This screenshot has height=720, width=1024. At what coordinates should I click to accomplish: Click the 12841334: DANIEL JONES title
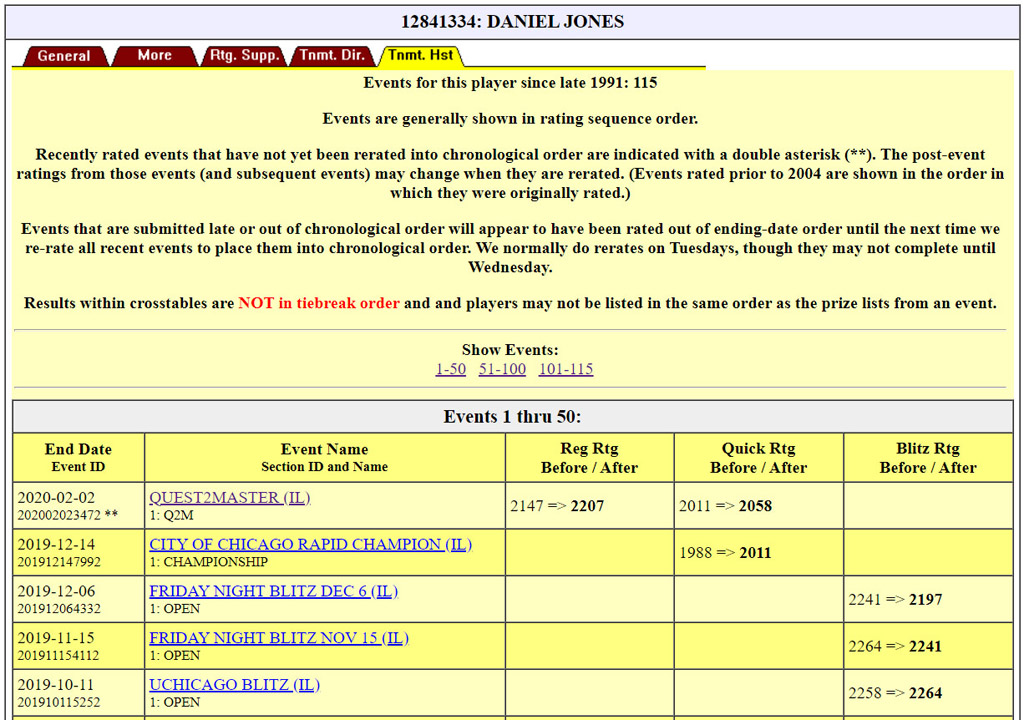pyautogui.click(x=513, y=22)
